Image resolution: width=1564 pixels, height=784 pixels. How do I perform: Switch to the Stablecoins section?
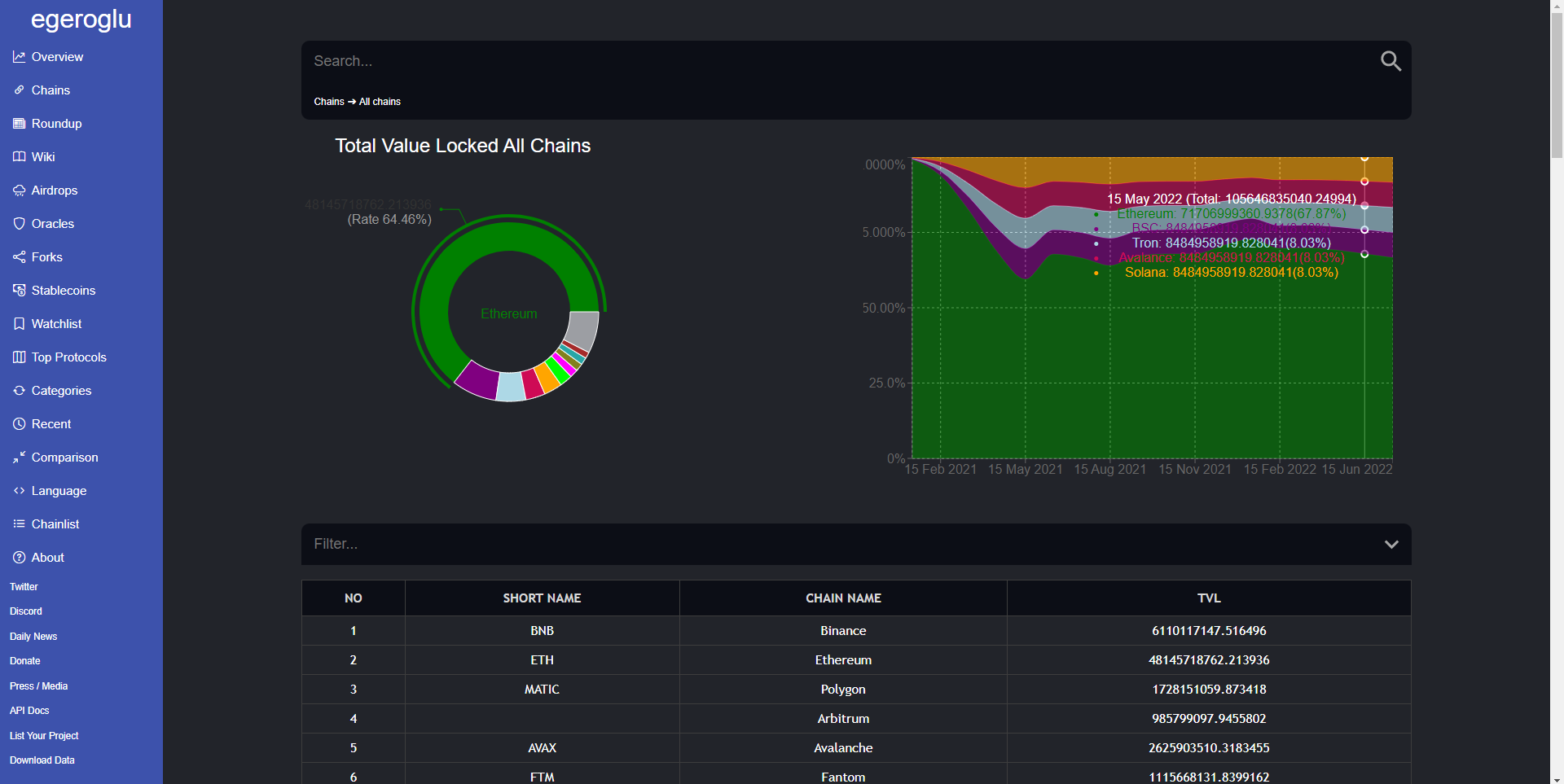click(62, 290)
